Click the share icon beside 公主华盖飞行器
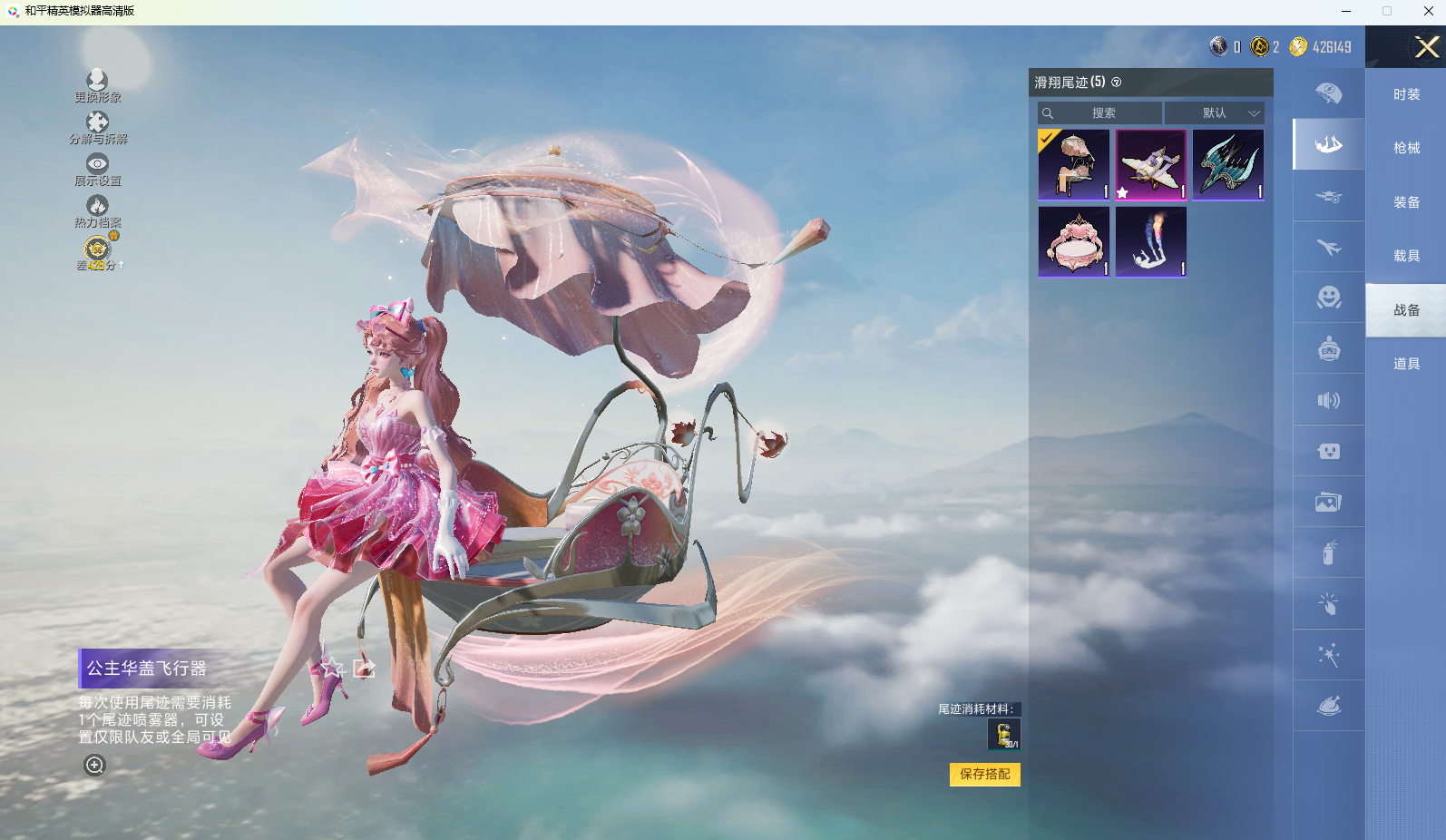This screenshot has height=840, width=1446. click(x=364, y=669)
